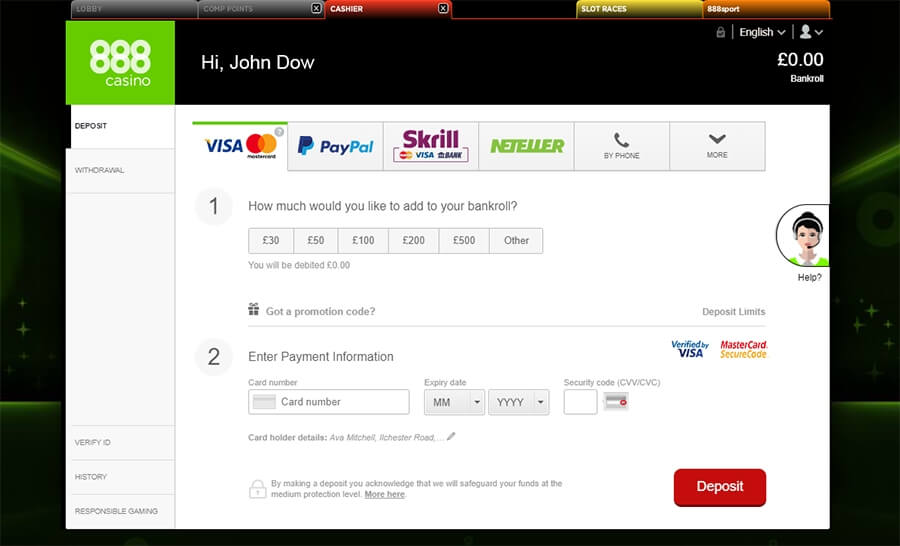Open Deposit Limits link
Viewport: 900px width, 546px height.
(x=734, y=311)
